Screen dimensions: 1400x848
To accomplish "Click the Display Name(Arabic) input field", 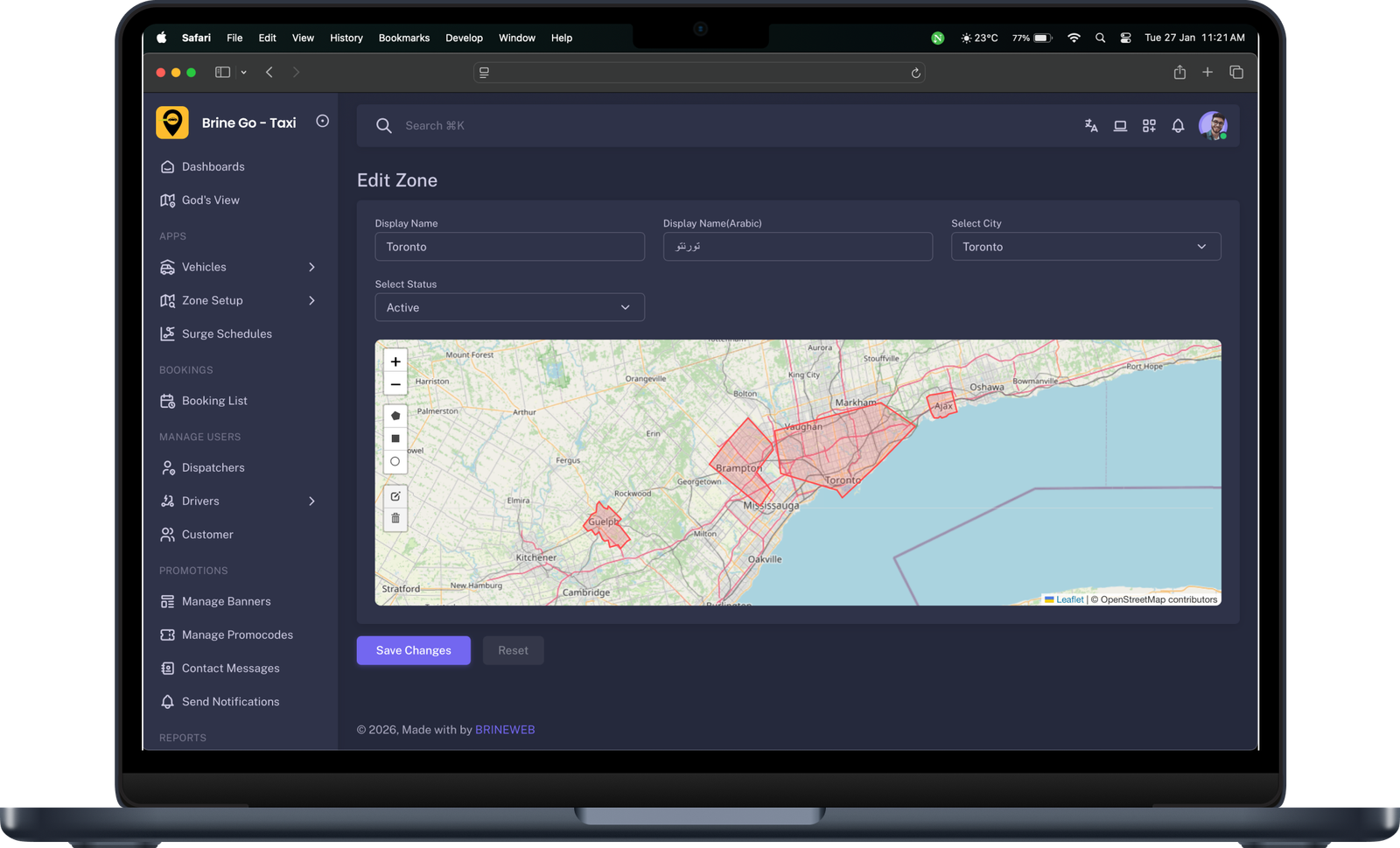I will click(x=798, y=247).
